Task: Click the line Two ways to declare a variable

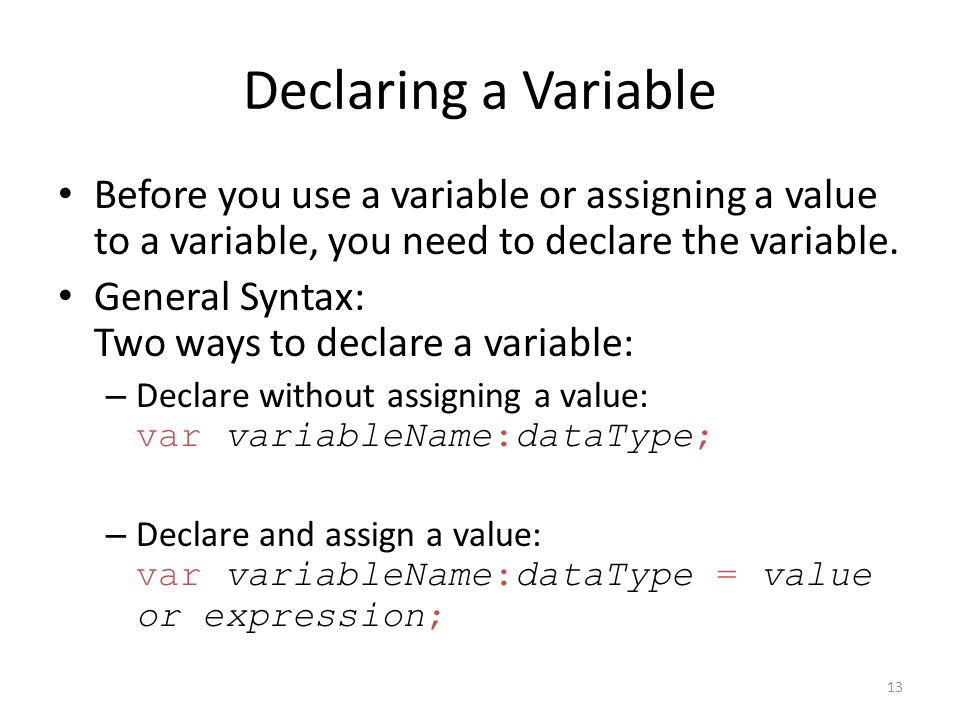Action: pyautogui.click(x=364, y=343)
